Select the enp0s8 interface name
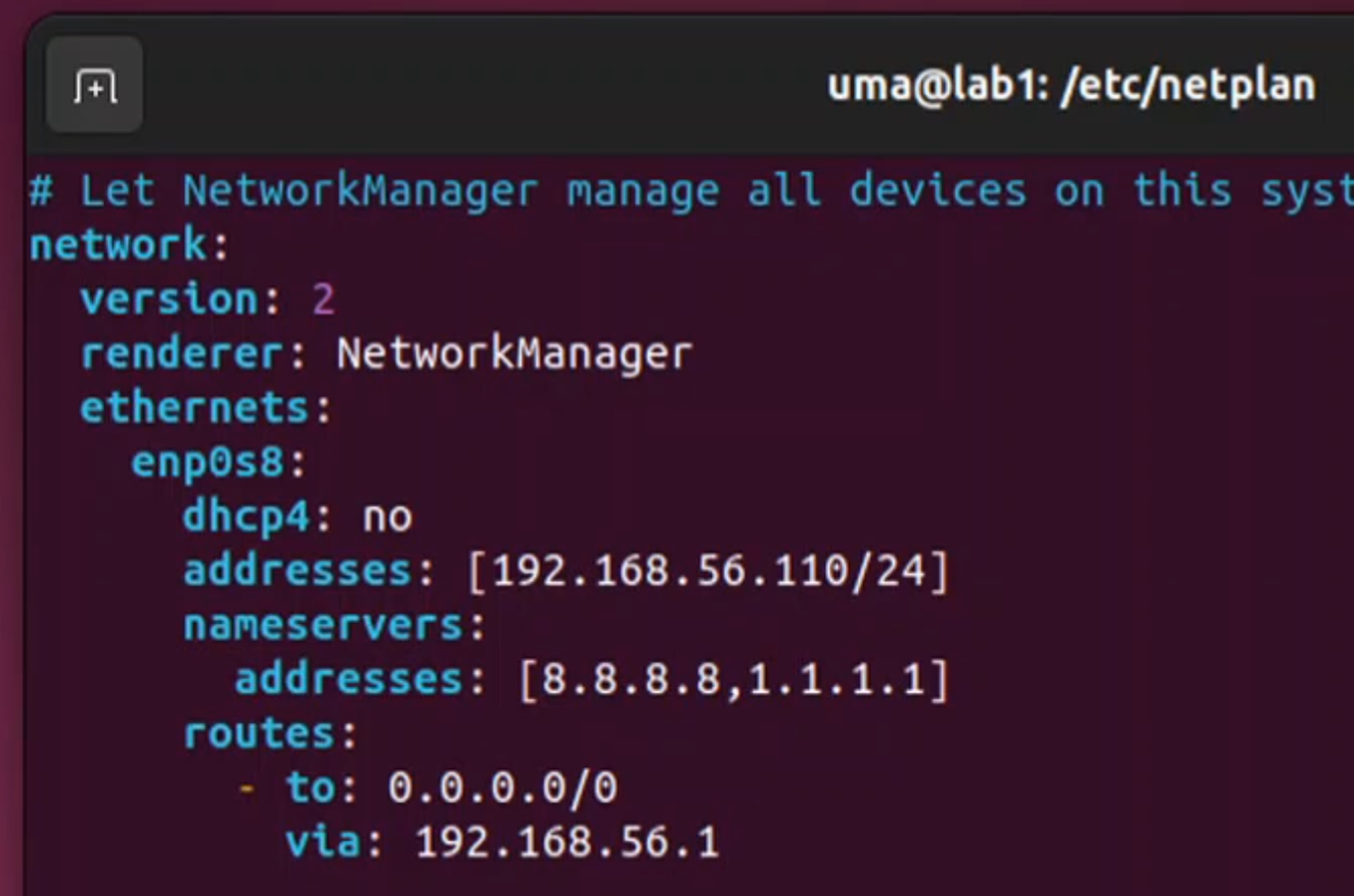This screenshot has height=896, width=1354. click(207, 462)
